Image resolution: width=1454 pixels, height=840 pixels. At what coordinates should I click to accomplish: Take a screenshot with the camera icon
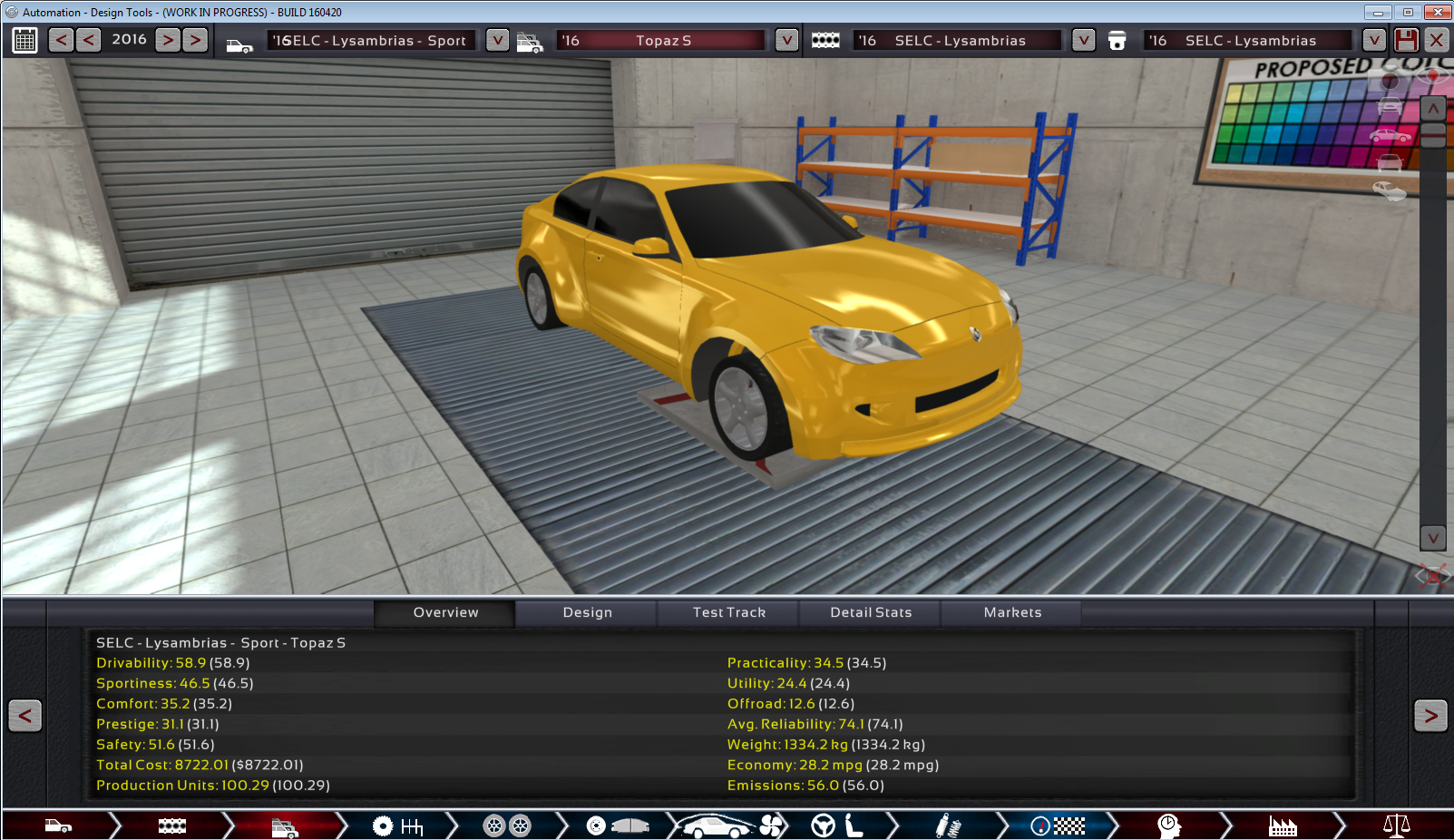1389,82
